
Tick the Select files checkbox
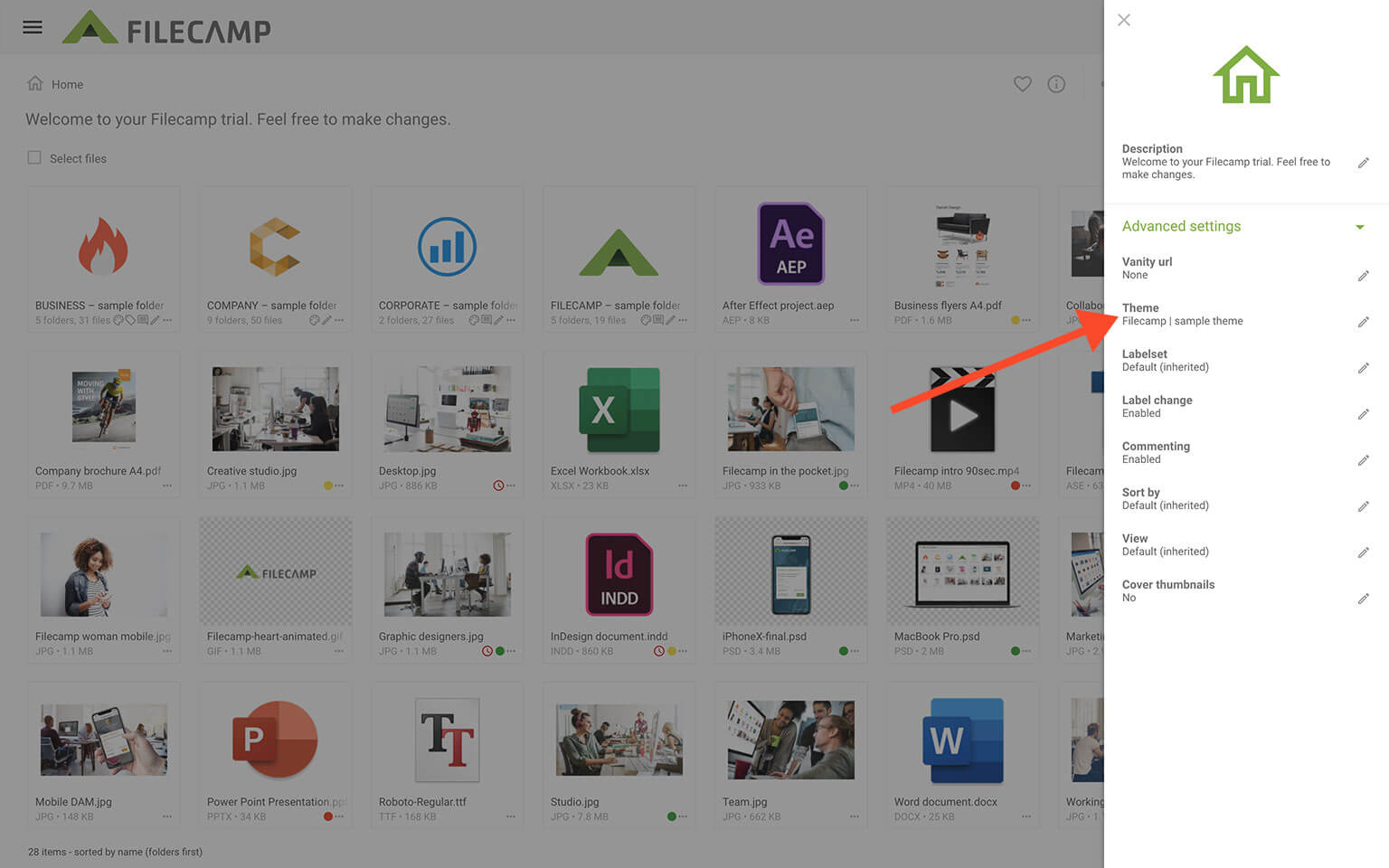(x=34, y=158)
